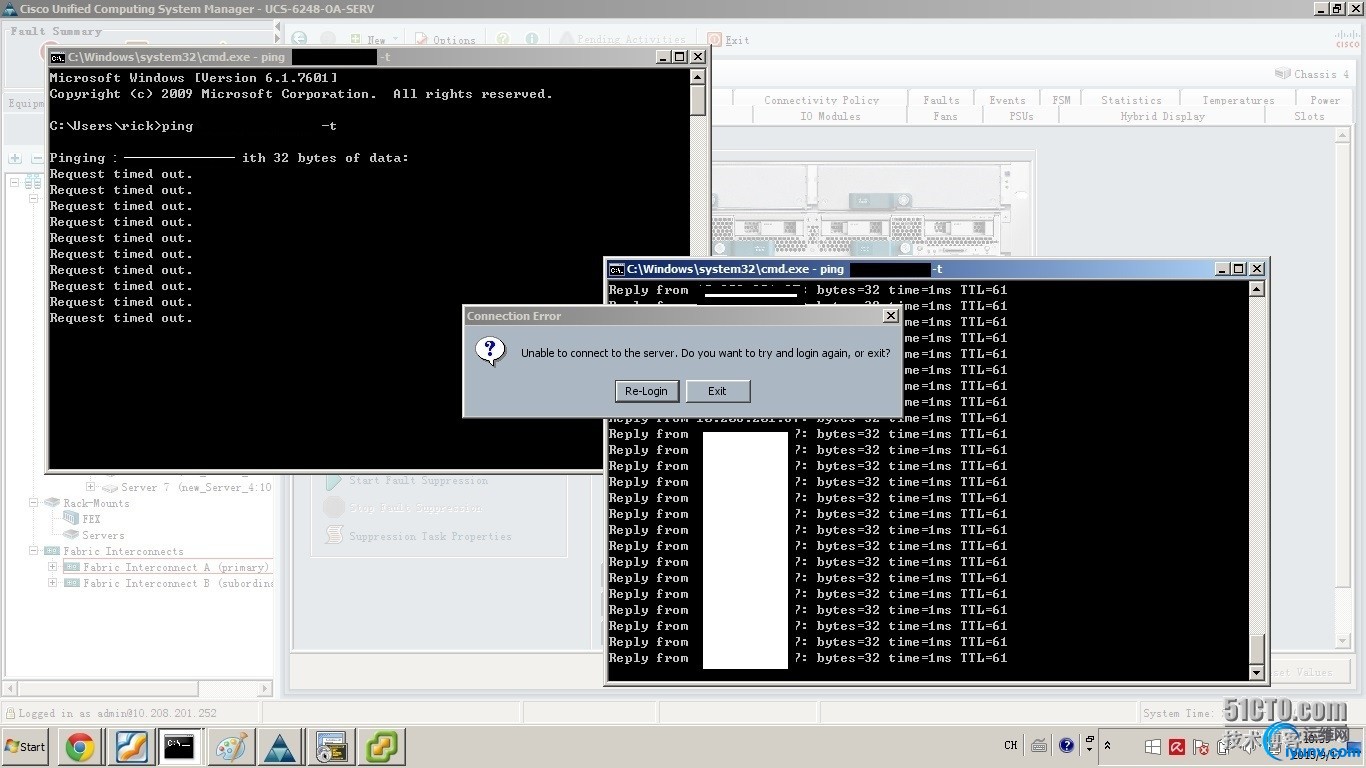The width and height of the screenshot is (1366, 768).
Task: Click the red tray icon beside Windows flag
Action: [x=1177, y=747]
